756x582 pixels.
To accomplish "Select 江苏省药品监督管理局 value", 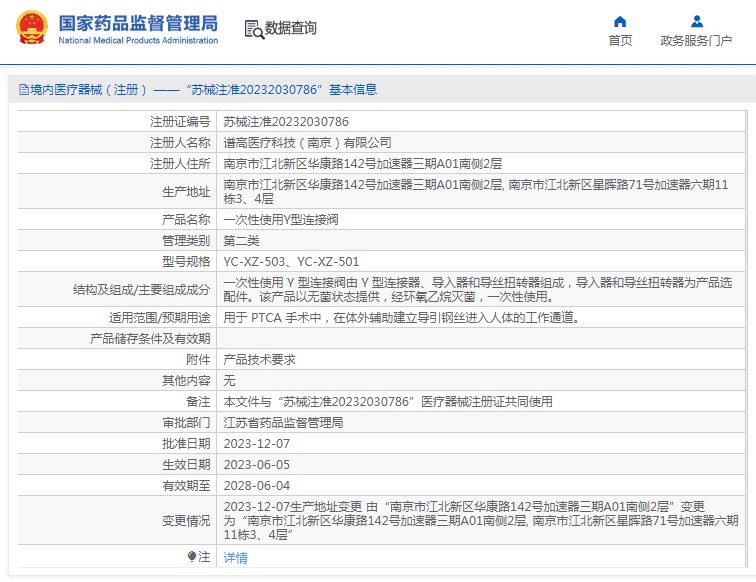I will point(283,422).
